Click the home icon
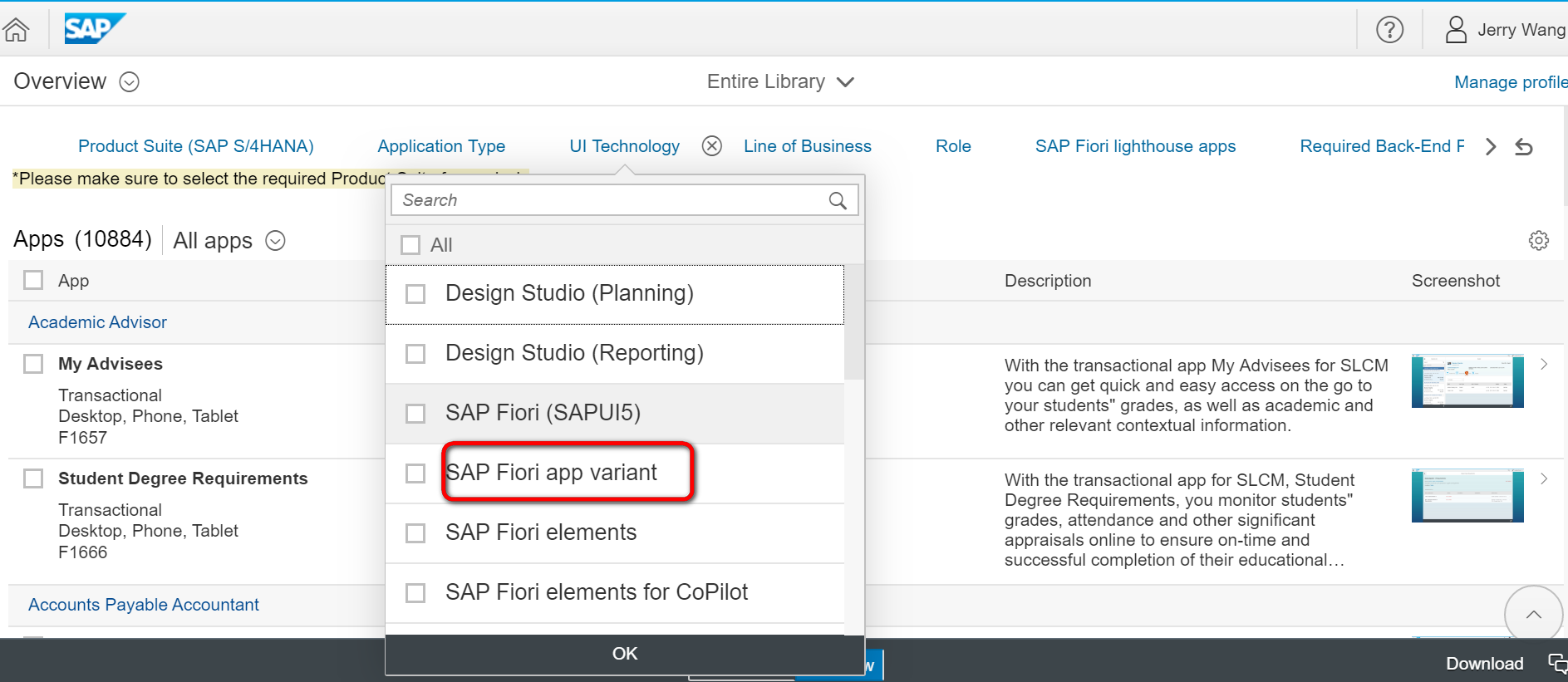The width and height of the screenshot is (1568, 682). (x=16, y=30)
